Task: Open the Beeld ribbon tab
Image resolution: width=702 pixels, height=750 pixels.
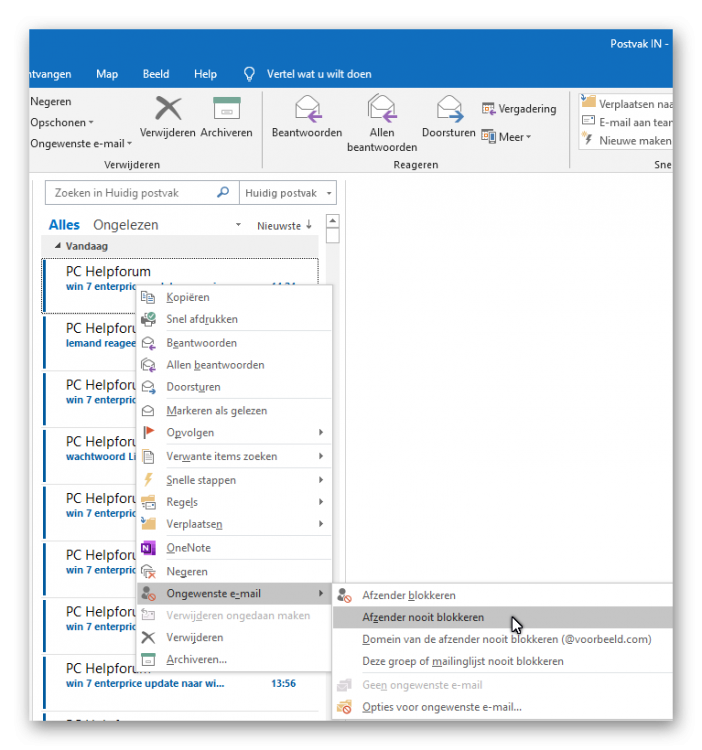Action: 155,74
